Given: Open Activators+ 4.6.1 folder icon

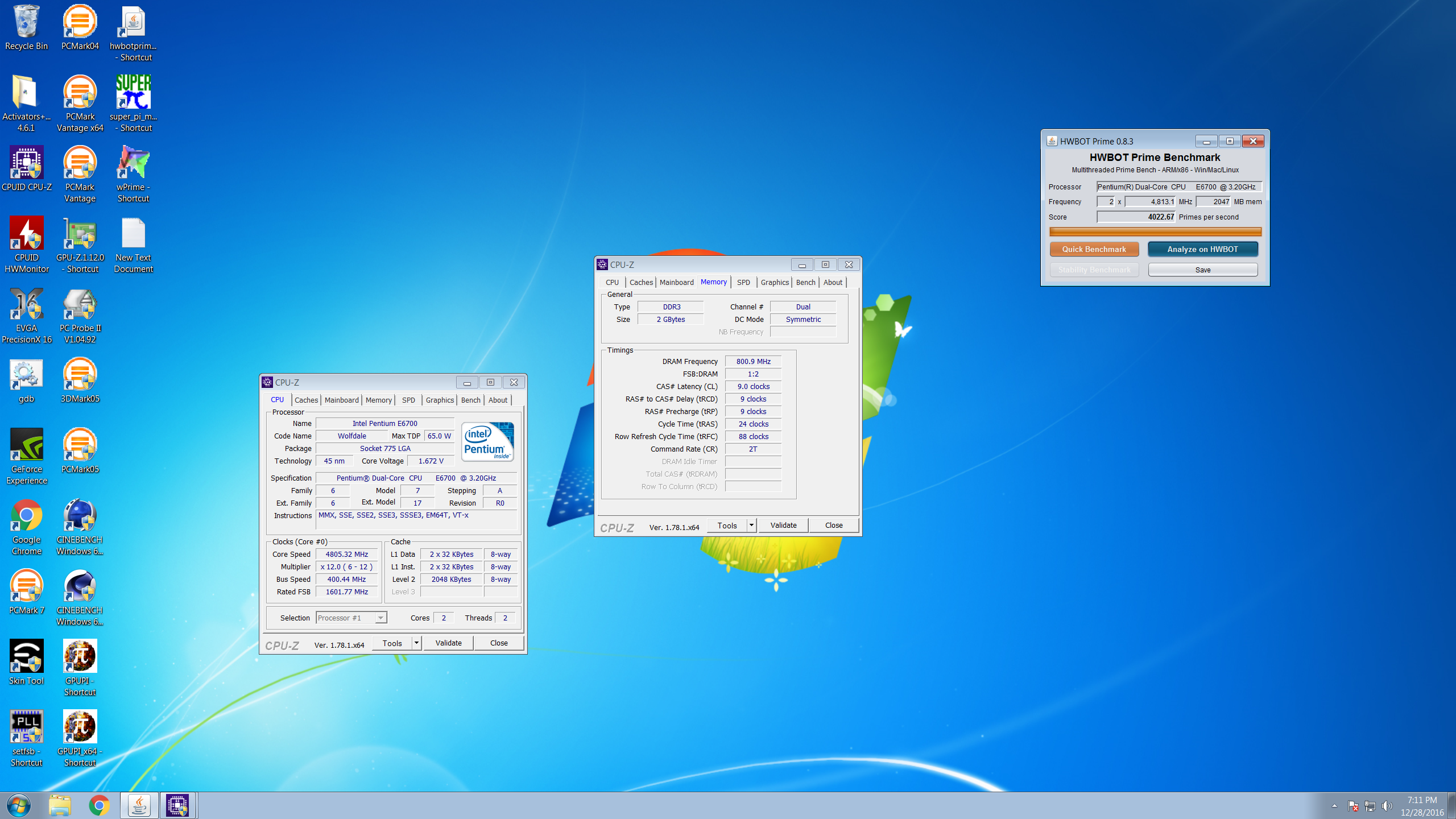Looking at the screenshot, I should 26,104.
